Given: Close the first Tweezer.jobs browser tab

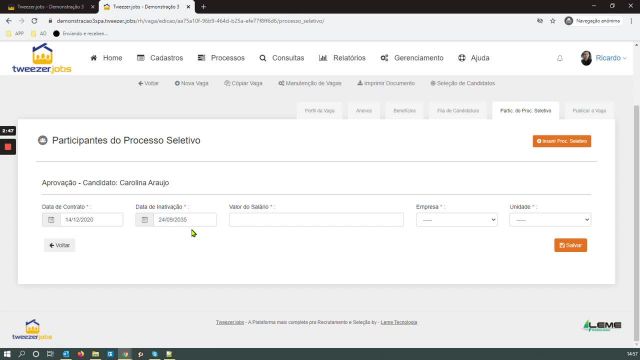Looking at the screenshot, I should [x=93, y=7].
